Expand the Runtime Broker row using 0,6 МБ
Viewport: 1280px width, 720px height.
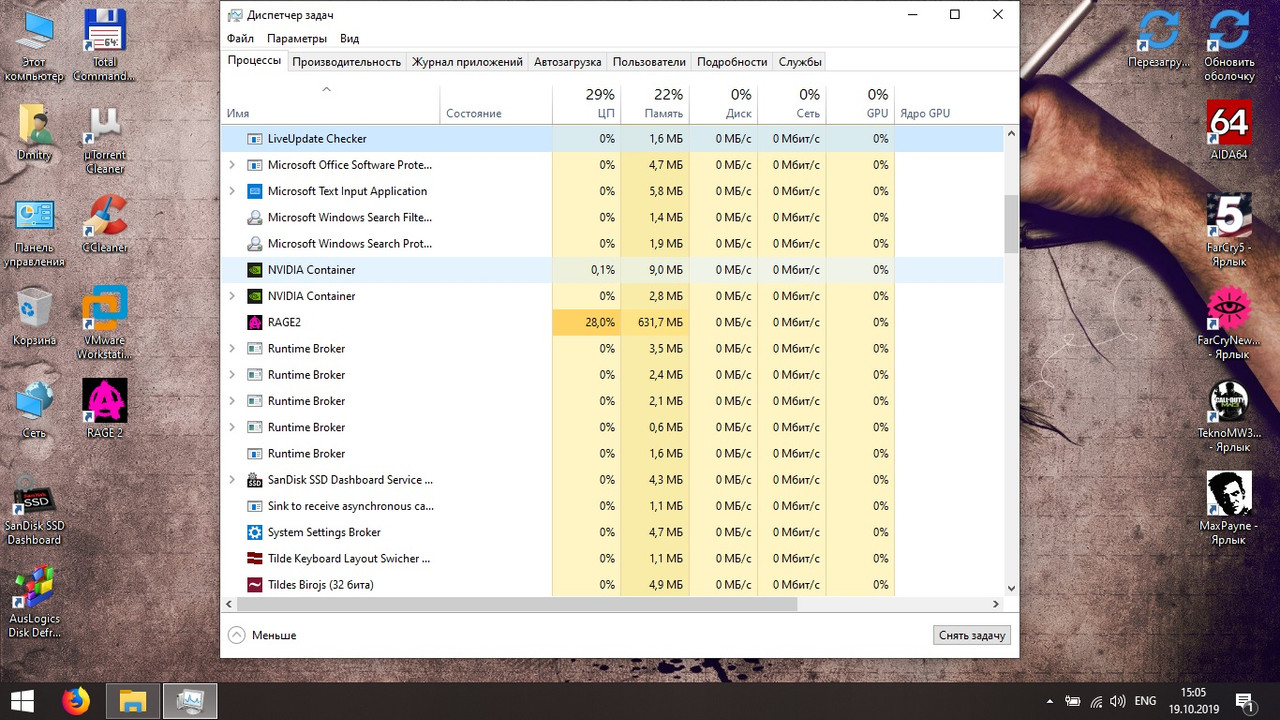tap(232, 427)
